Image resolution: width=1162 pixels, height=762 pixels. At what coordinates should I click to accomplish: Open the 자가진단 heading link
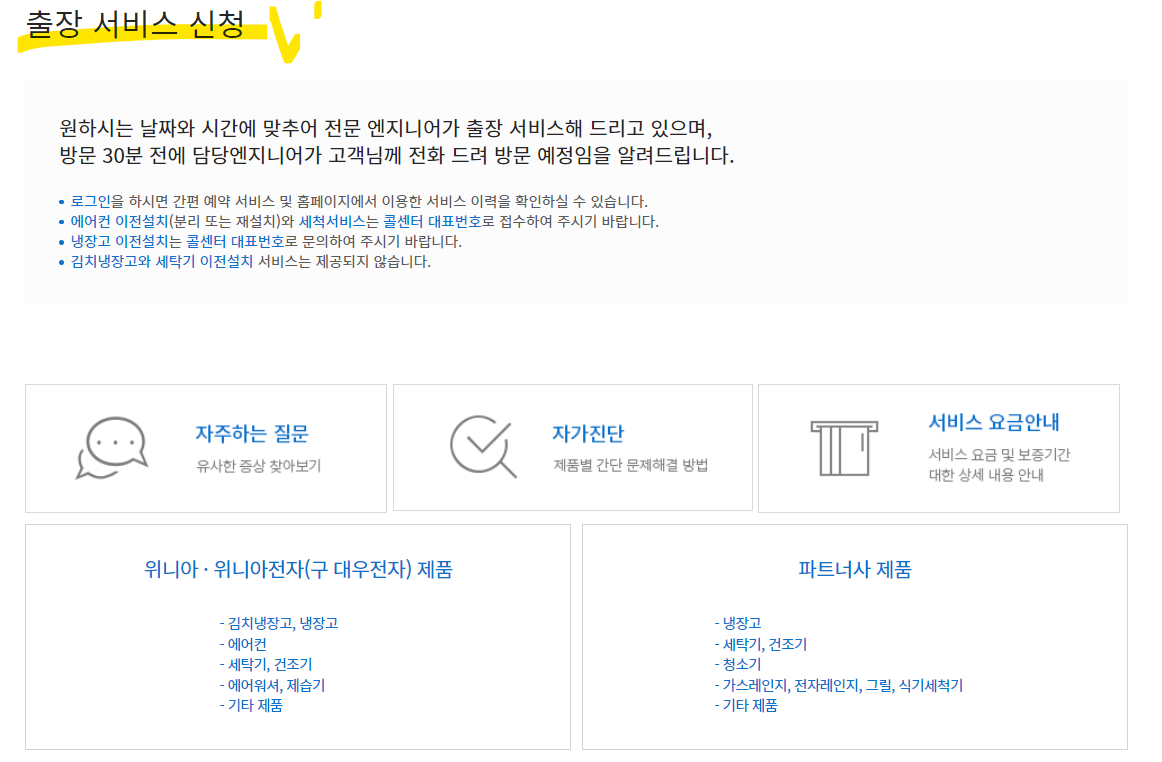(x=588, y=434)
